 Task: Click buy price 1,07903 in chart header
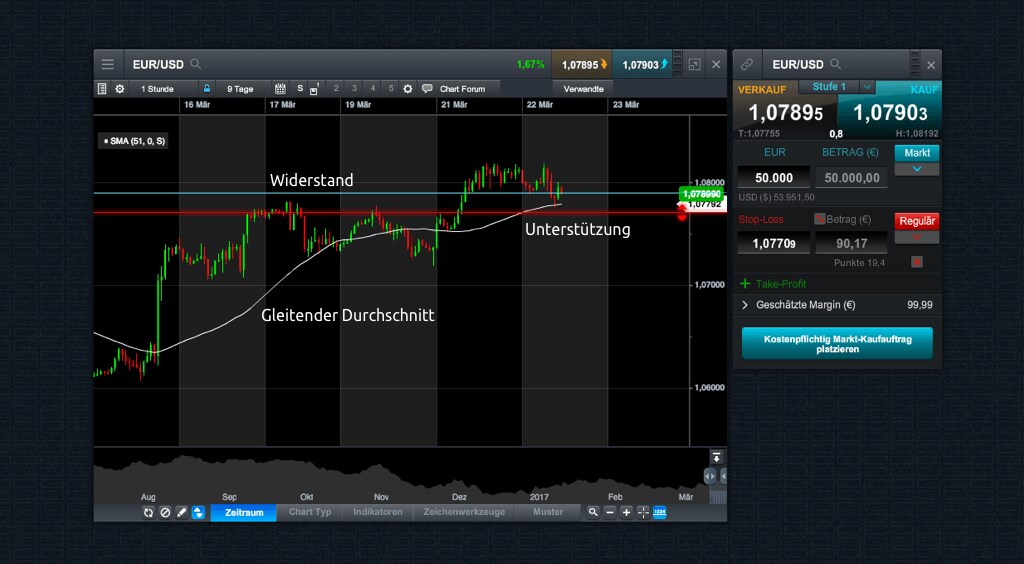(642, 65)
